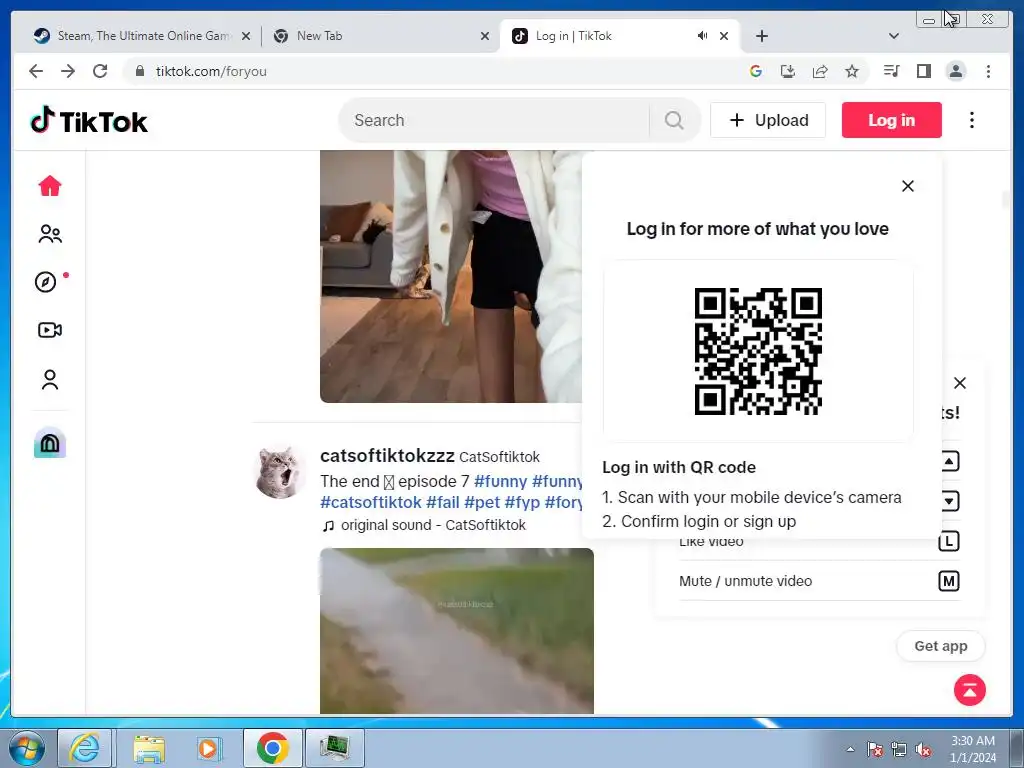The image size is (1024, 768).
Task: Open a new browser tab
Action: (761, 36)
